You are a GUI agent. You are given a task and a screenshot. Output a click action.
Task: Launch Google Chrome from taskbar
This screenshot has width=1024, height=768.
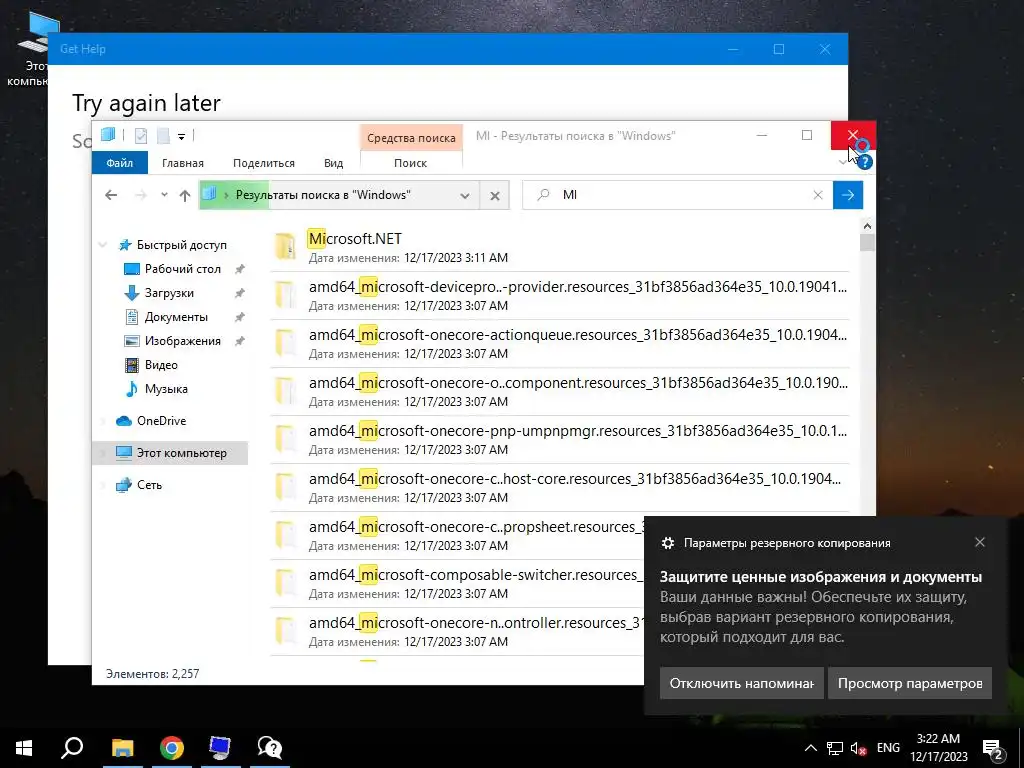[171, 748]
